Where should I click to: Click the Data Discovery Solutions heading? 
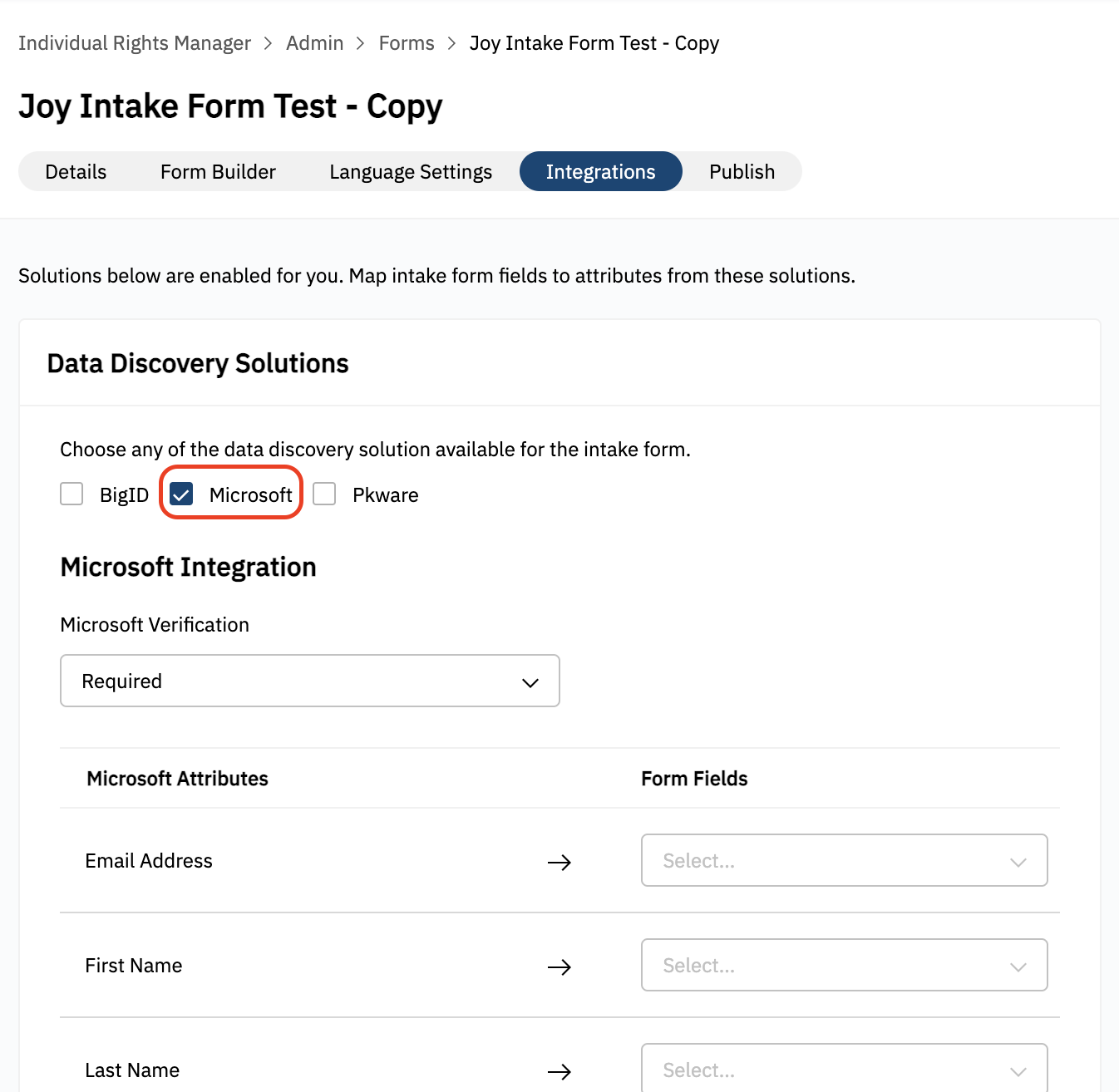point(198,363)
